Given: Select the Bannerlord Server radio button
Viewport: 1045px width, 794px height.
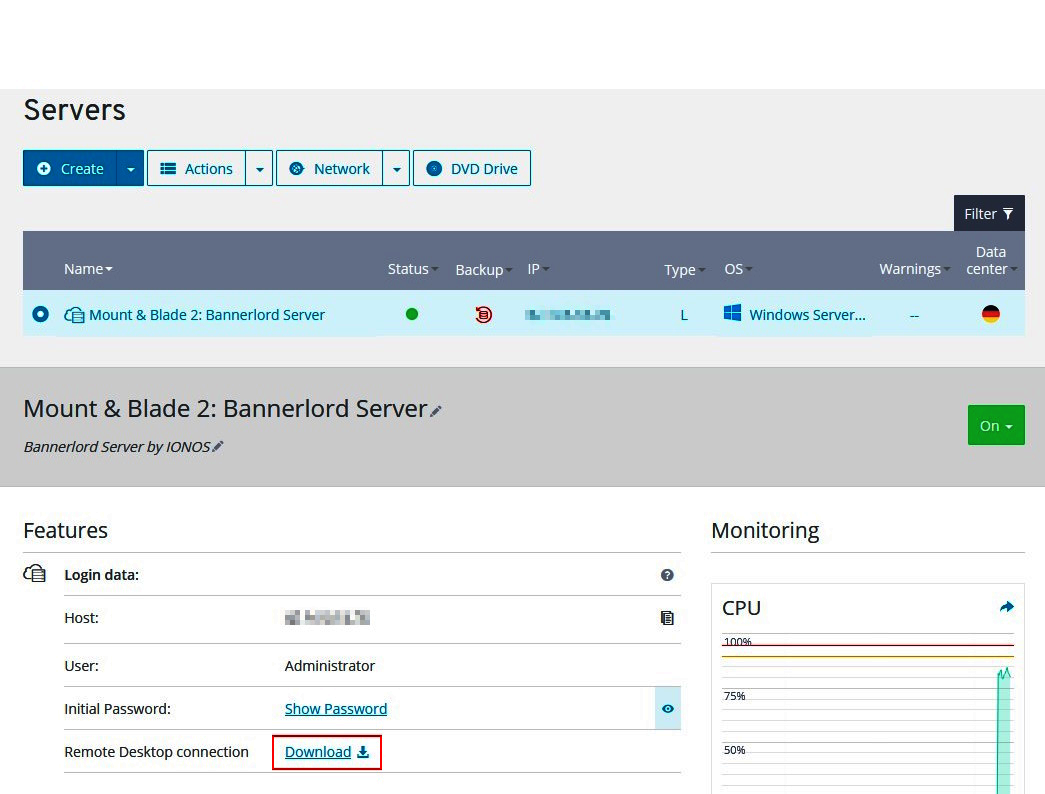Looking at the screenshot, I should (x=40, y=314).
